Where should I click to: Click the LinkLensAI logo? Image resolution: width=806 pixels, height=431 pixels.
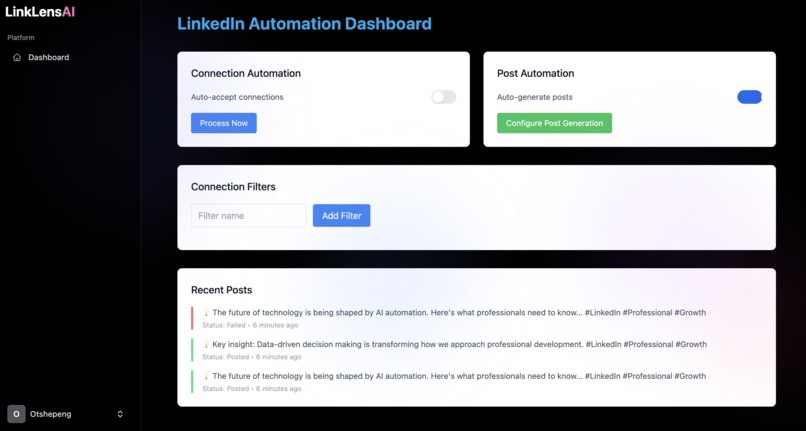(40, 11)
